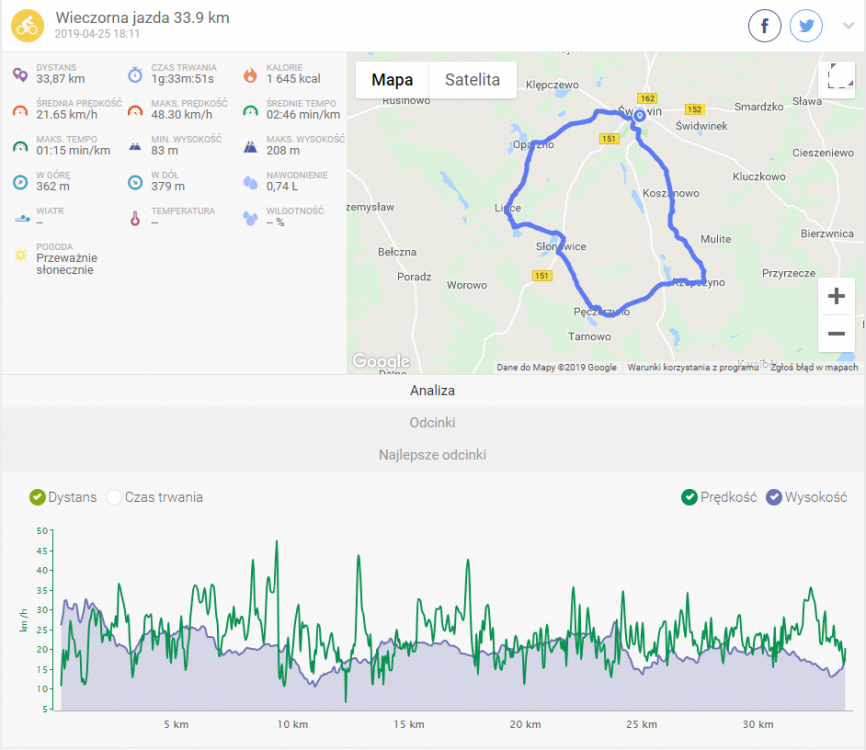Open the Najlepsze odcinki section
866x750 pixels.
(432, 454)
